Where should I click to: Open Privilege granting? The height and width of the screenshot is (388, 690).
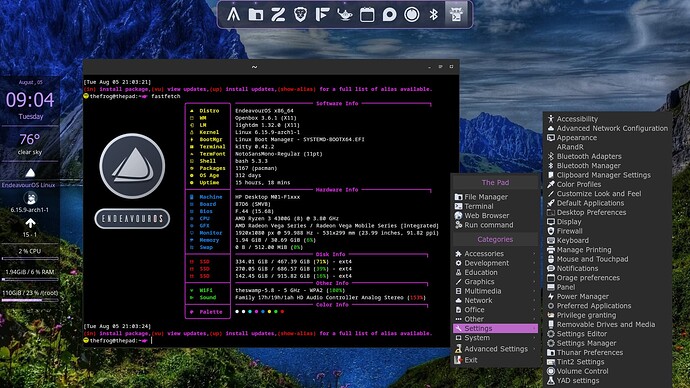pos(607,315)
